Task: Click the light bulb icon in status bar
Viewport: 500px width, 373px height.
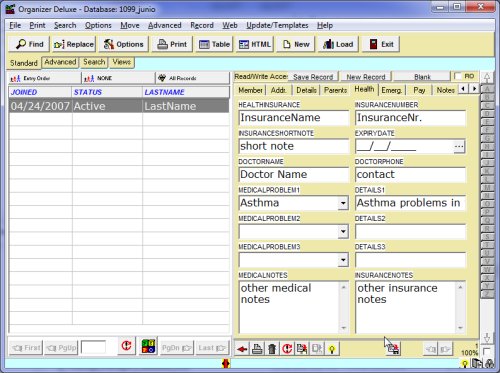Action: tap(464, 364)
